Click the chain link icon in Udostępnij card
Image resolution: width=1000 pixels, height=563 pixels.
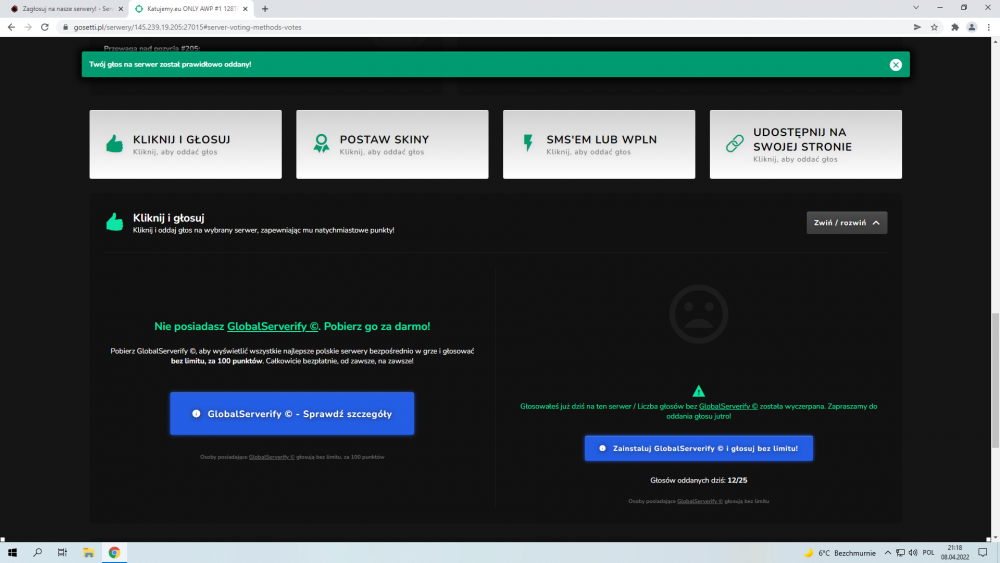coord(735,143)
